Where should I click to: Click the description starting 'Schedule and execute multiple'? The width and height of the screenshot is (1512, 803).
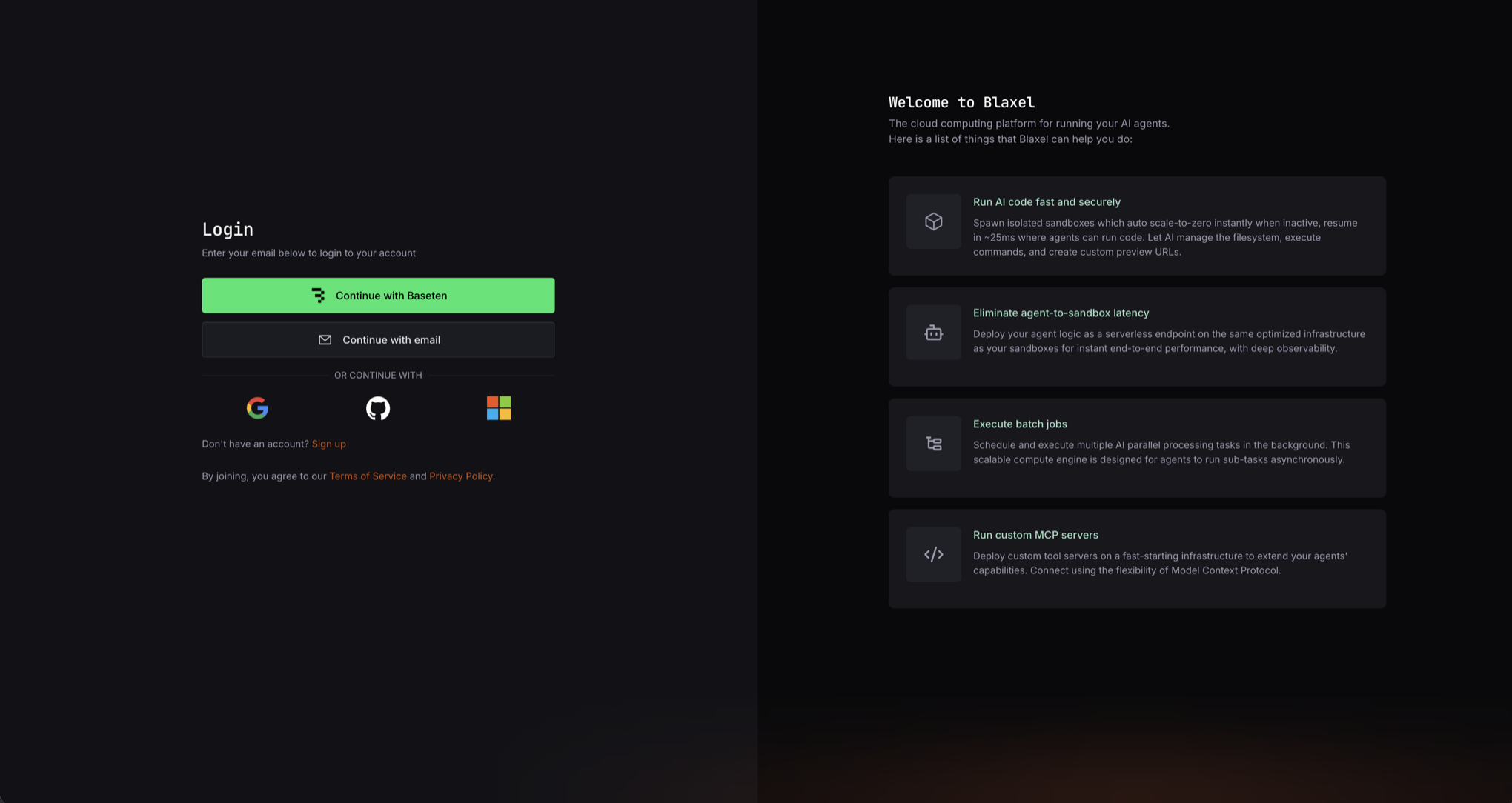click(x=1161, y=452)
